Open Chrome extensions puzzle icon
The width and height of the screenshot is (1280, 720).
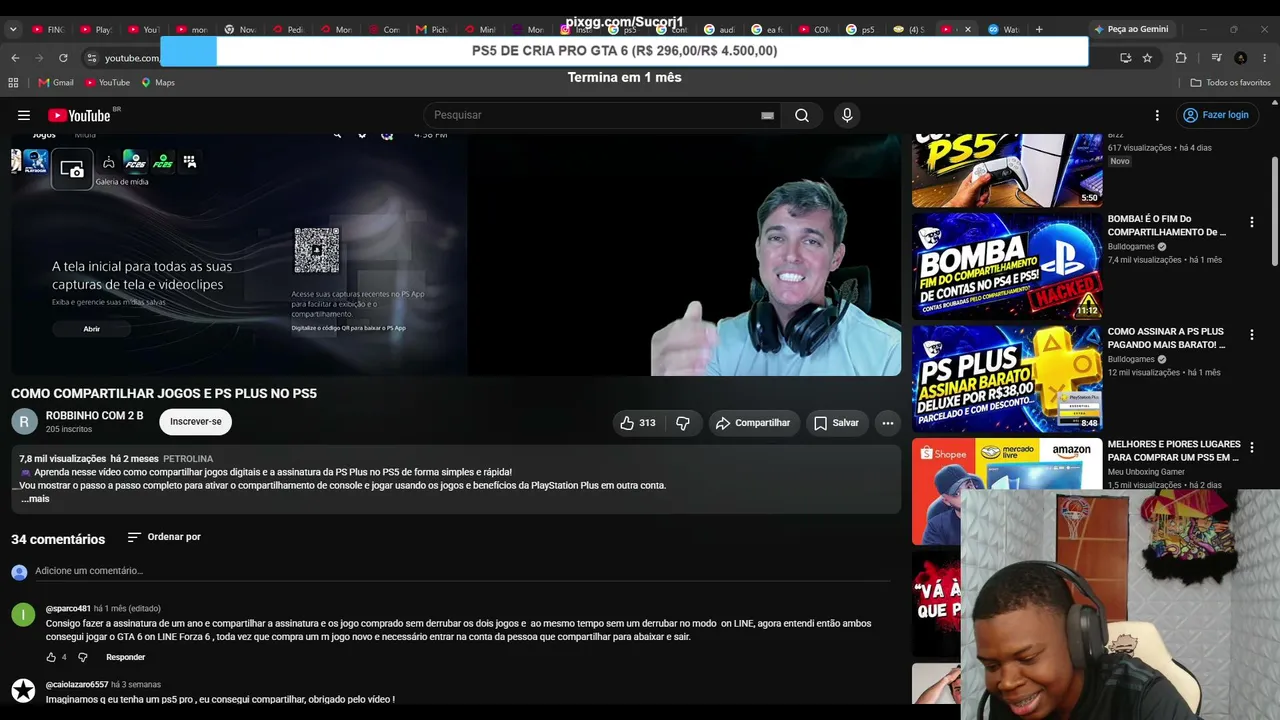[1181, 58]
